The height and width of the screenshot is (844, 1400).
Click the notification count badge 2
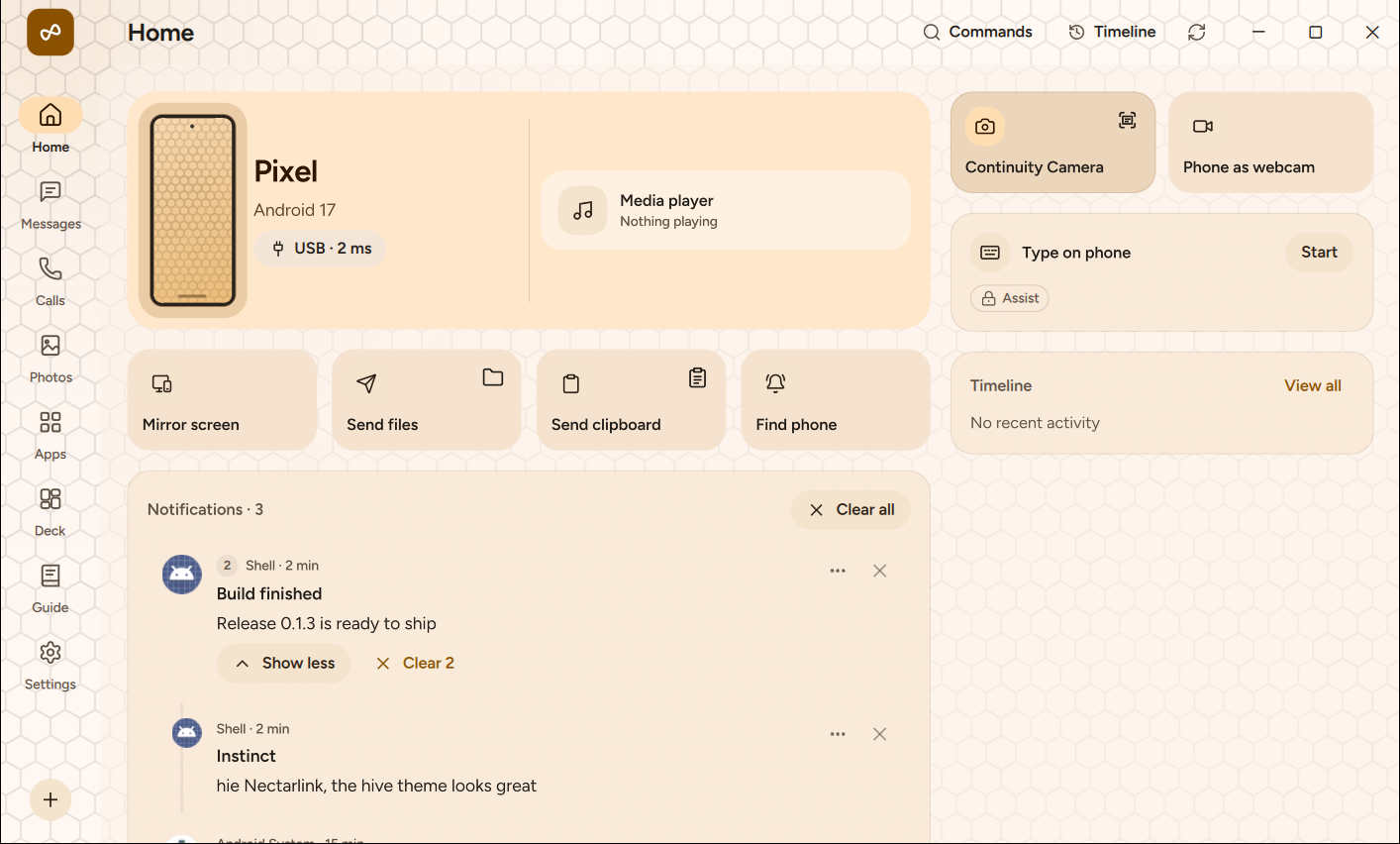[227, 566]
